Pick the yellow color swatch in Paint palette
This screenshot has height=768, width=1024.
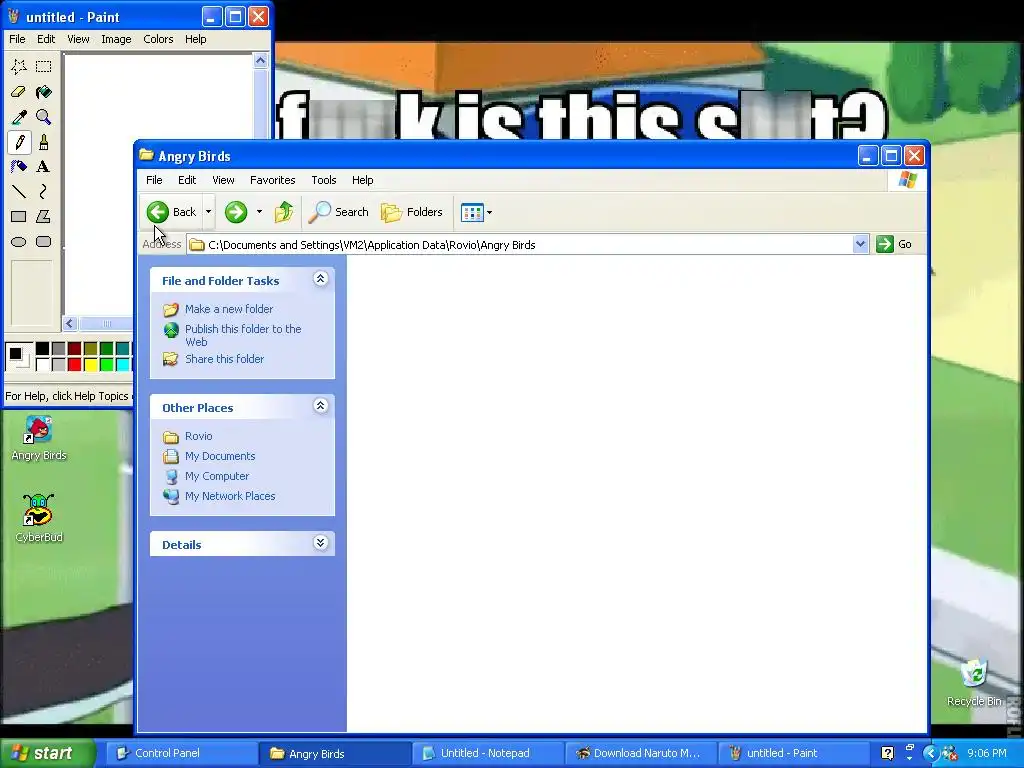91,364
